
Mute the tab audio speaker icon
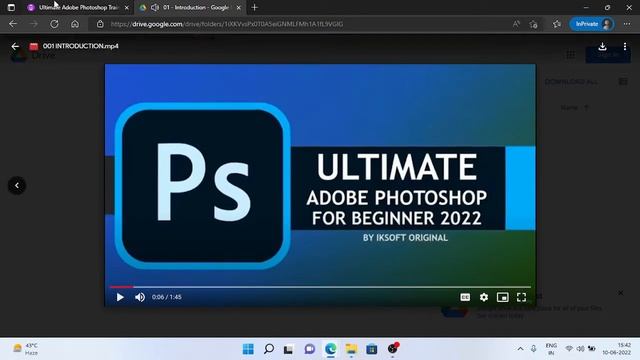tap(155, 7)
